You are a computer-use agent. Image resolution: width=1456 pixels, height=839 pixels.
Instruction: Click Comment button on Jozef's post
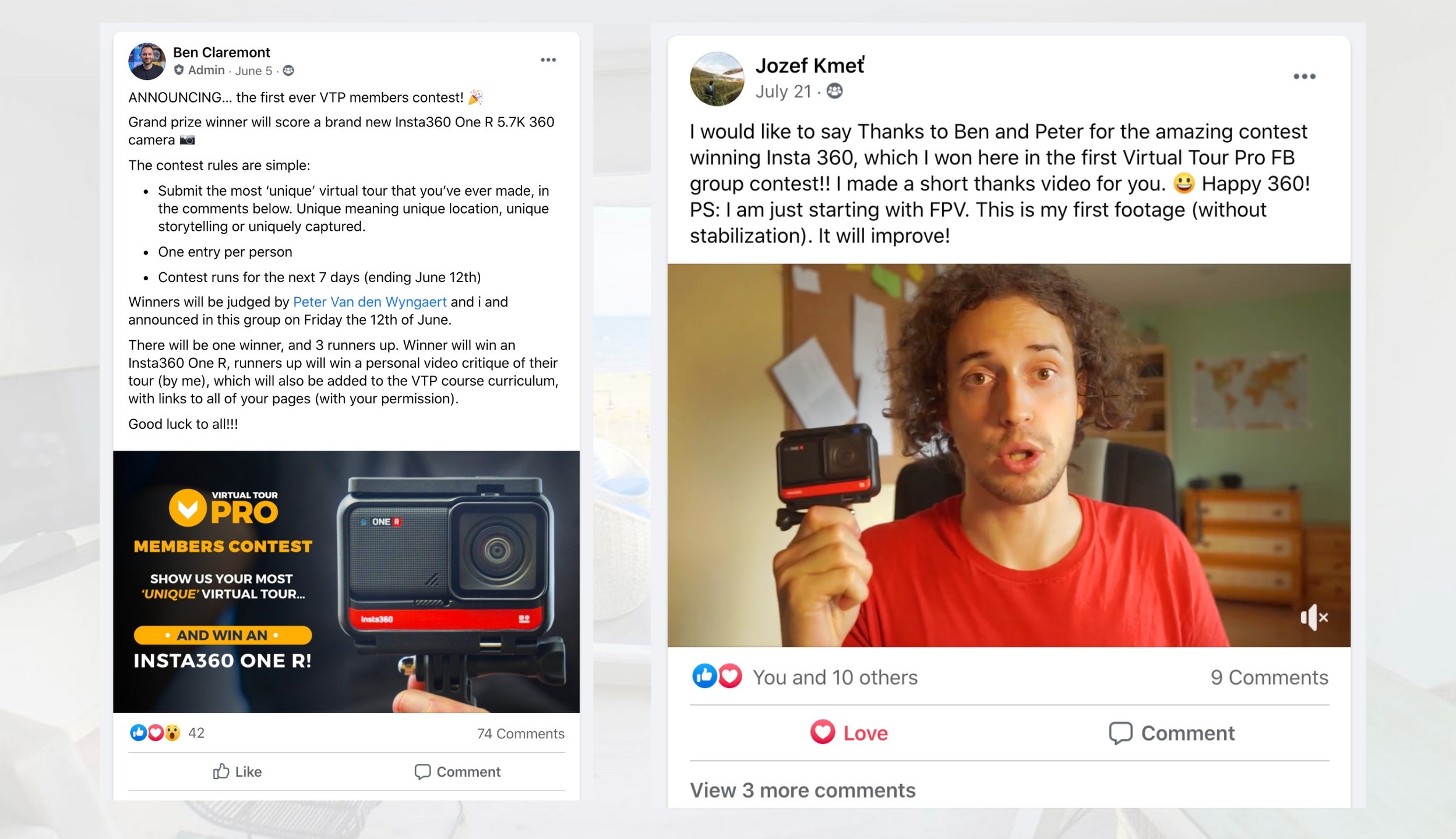(x=1172, y=733)
